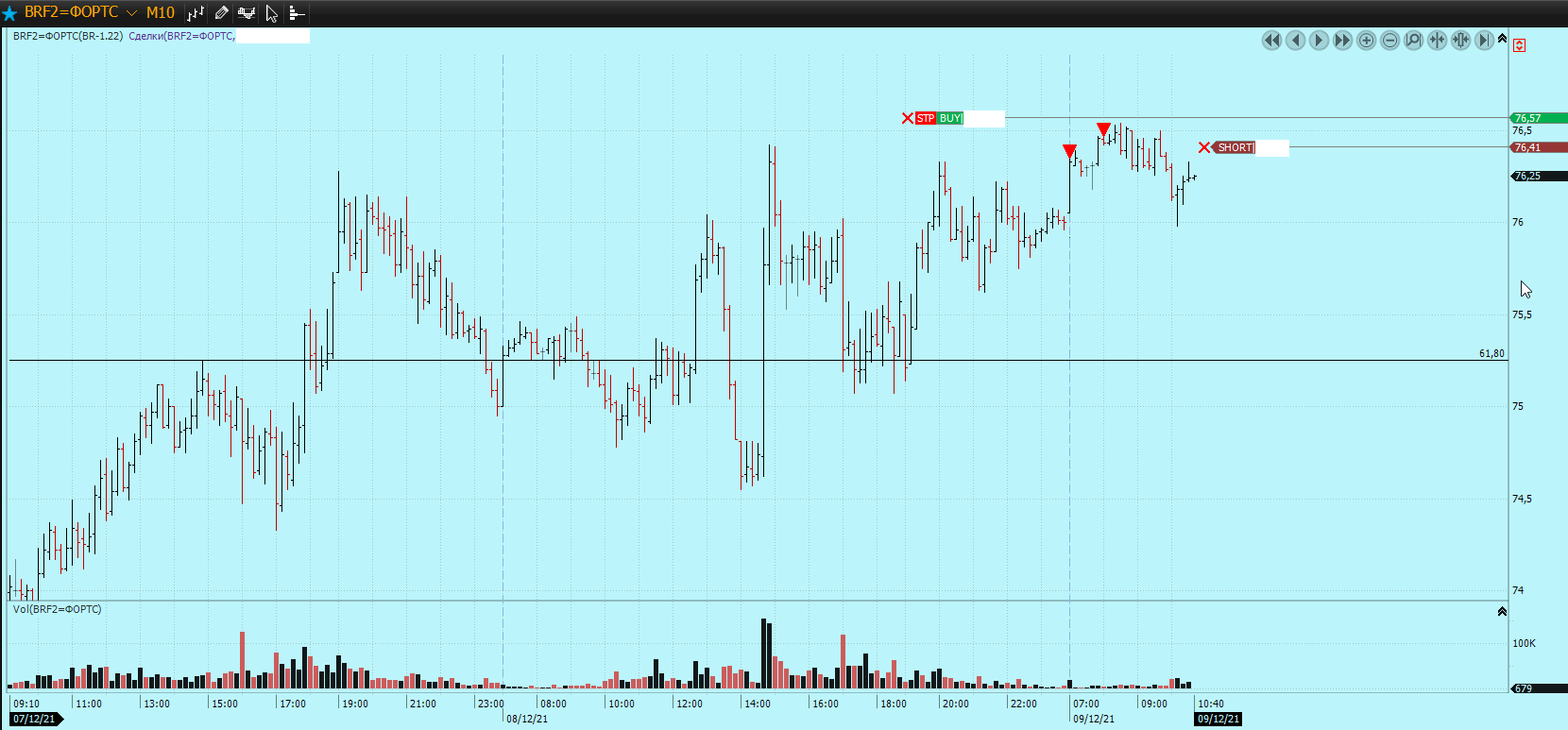Toggle the volume profile icon
The image size is (1568, 730).
point(297,13)
